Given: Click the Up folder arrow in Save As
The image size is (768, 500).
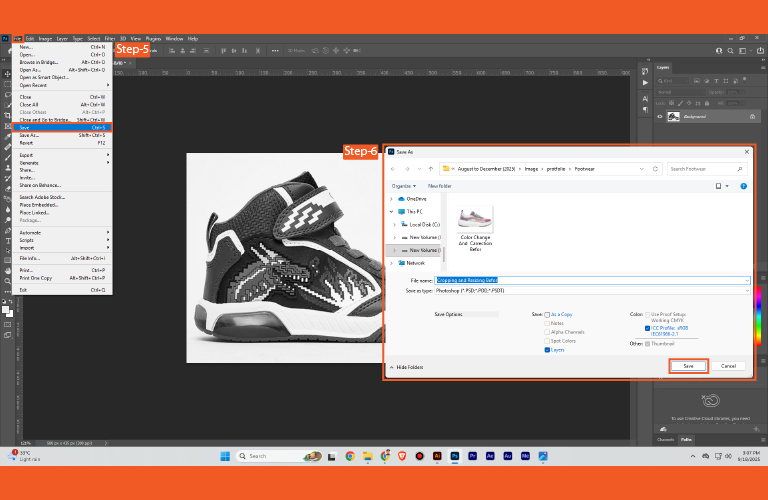Looking at the screenshot, I should coord(431,169).
